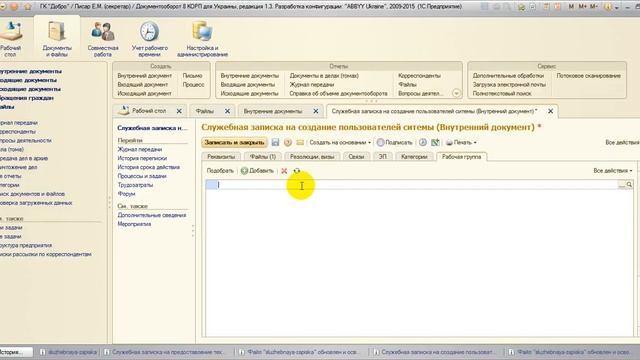The height and width of the screenshot is (360, 640).
Task: Open the Учет рабочего времени section
Action: (149, 39)
